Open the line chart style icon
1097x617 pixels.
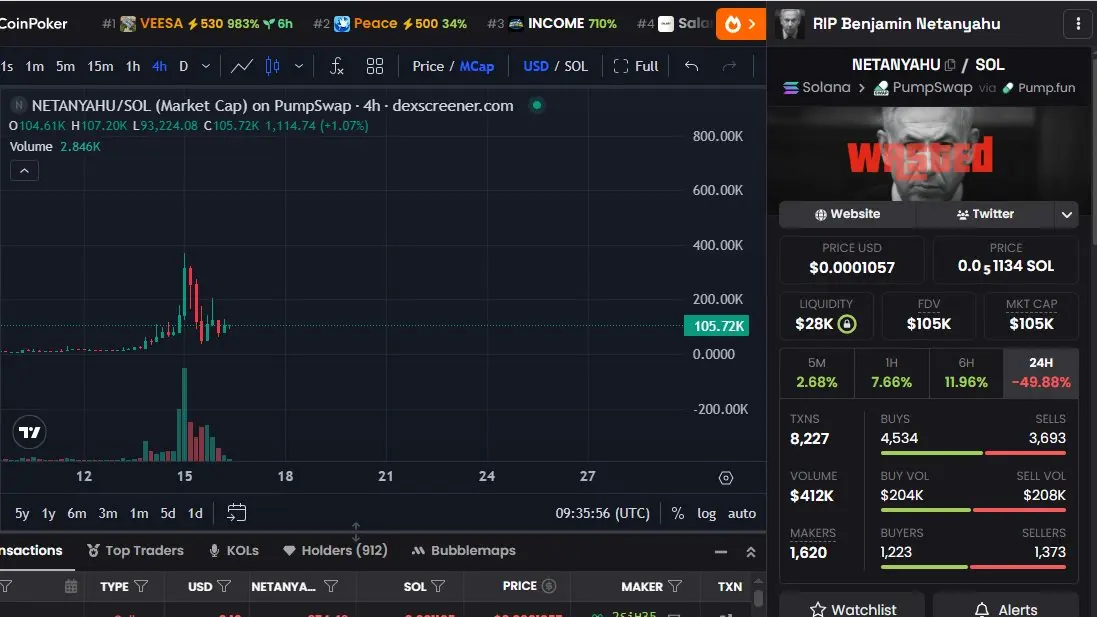241,66
